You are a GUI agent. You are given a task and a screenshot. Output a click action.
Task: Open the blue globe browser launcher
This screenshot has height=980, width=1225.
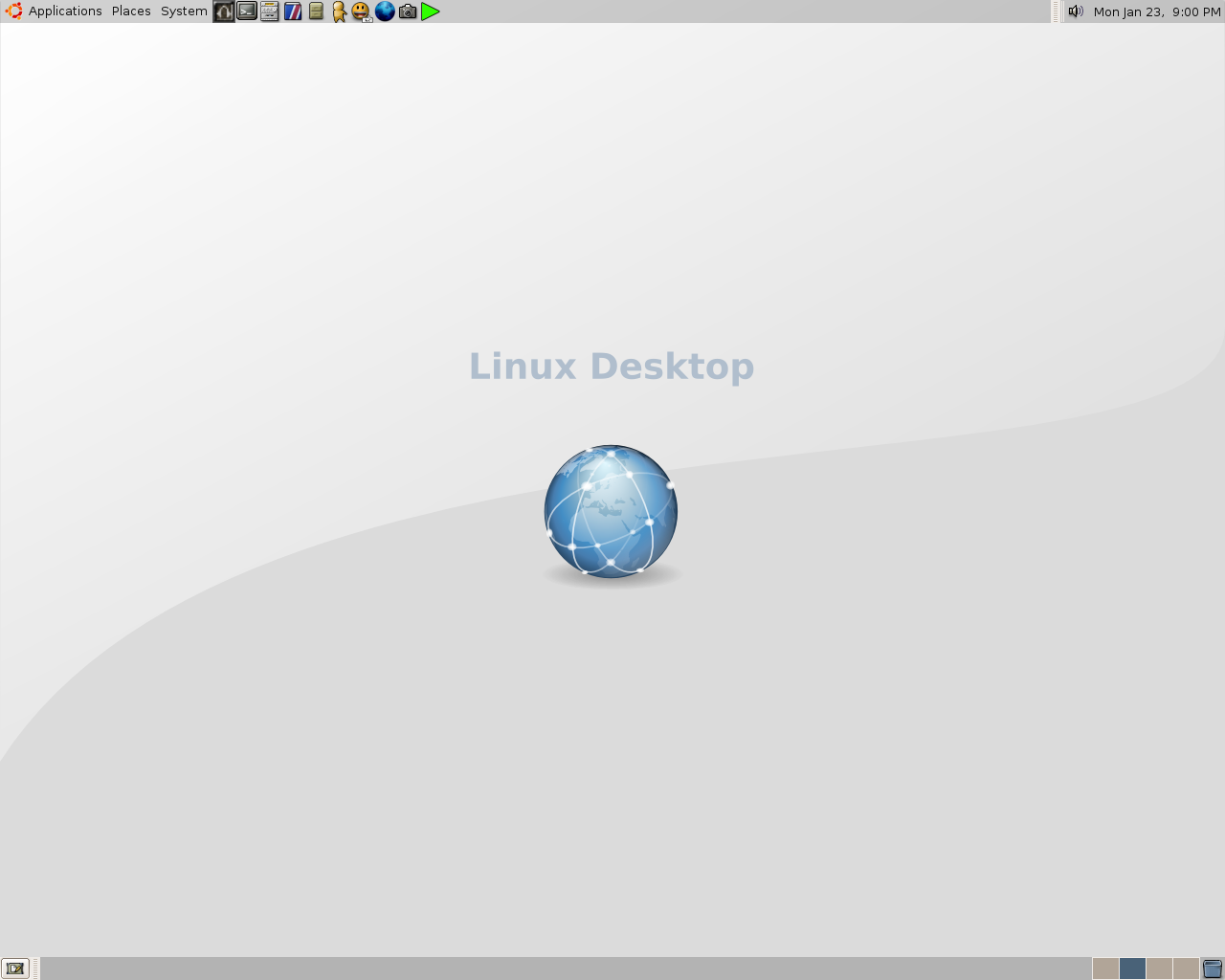[385, 11]
